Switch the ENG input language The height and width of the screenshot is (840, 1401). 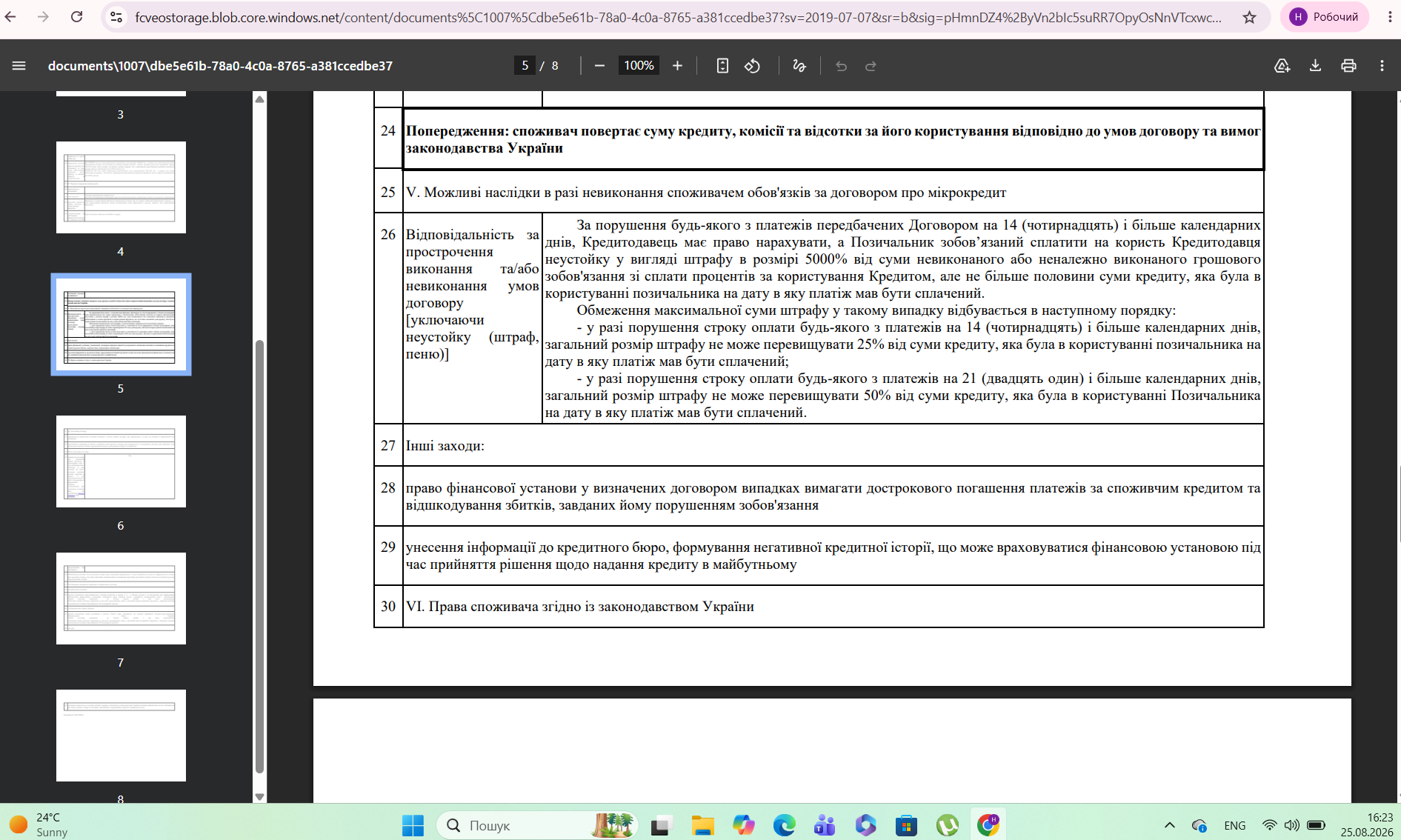pyautogui.click(x=1235, y=825)
